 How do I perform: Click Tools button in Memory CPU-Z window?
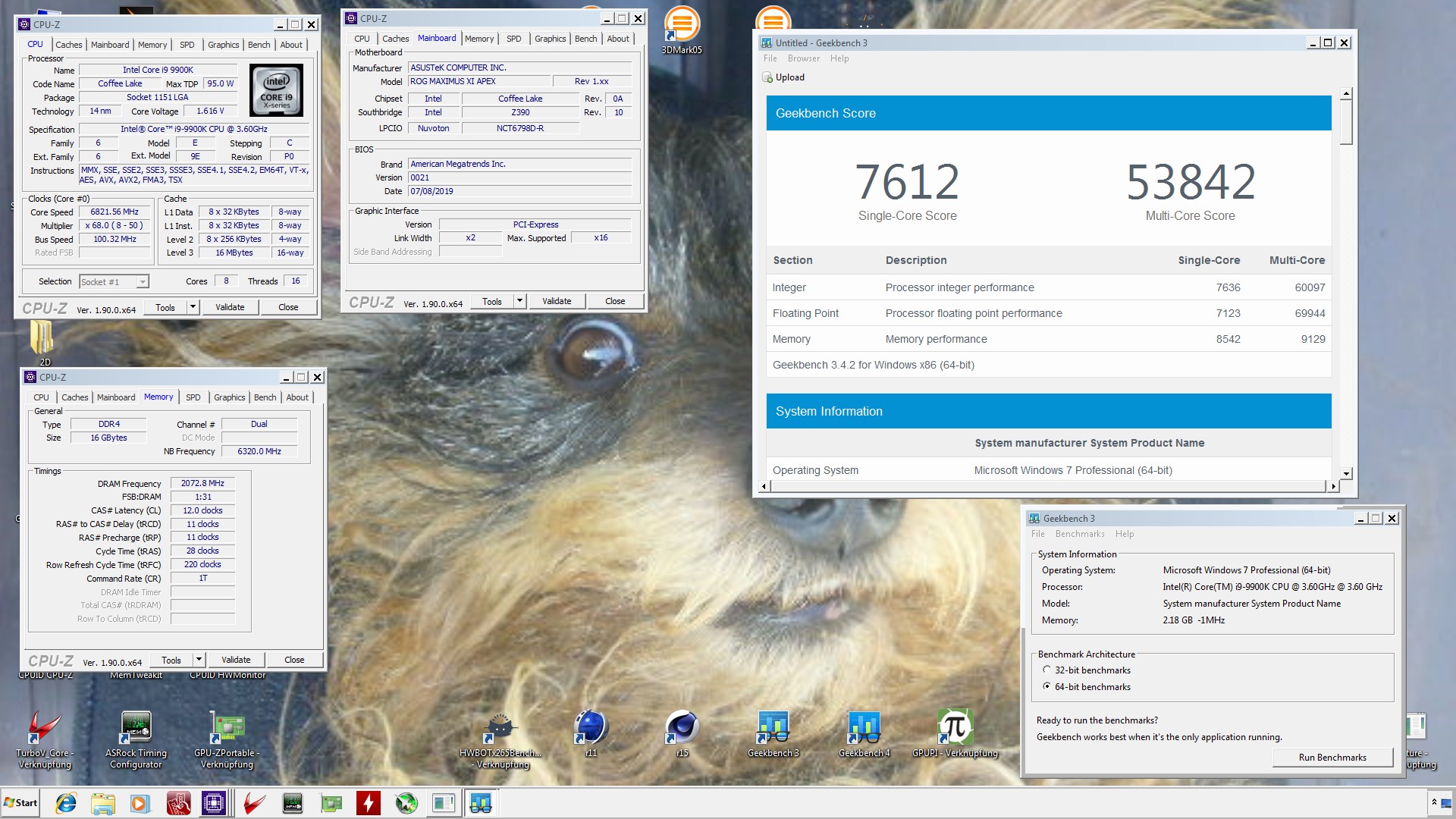[x=171, y=660]
